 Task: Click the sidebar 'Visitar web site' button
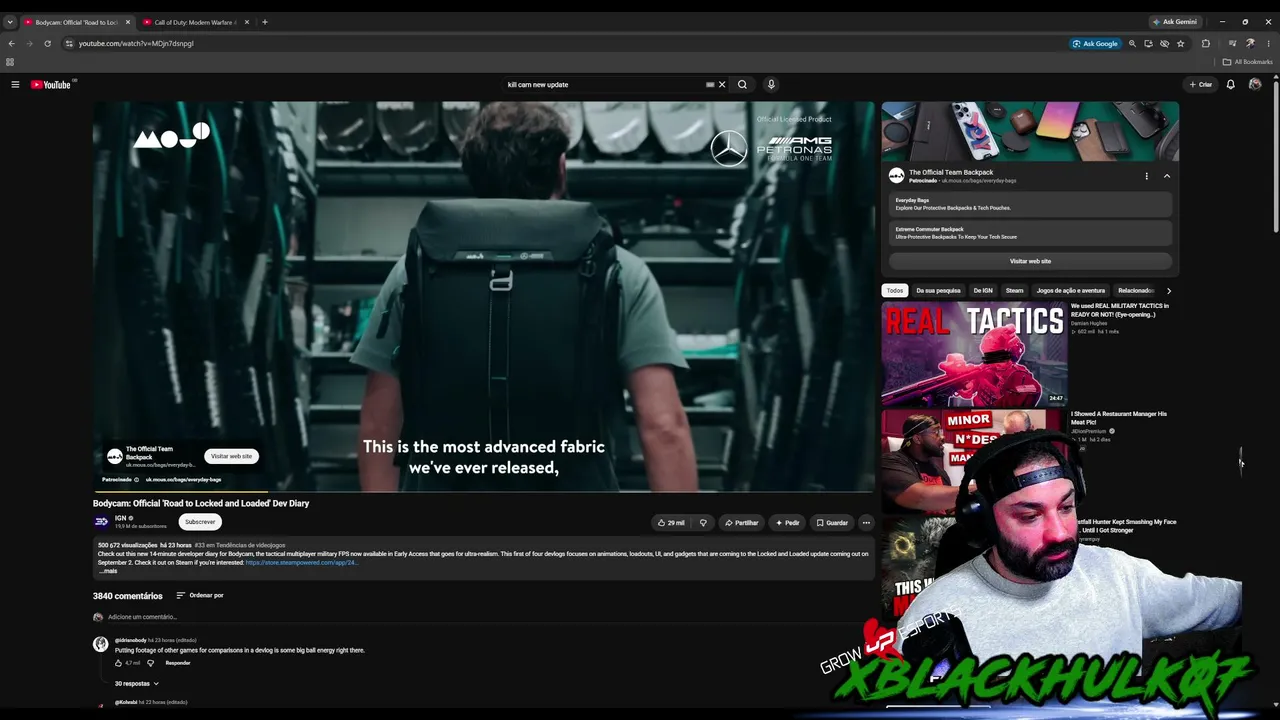point(1030,261)
